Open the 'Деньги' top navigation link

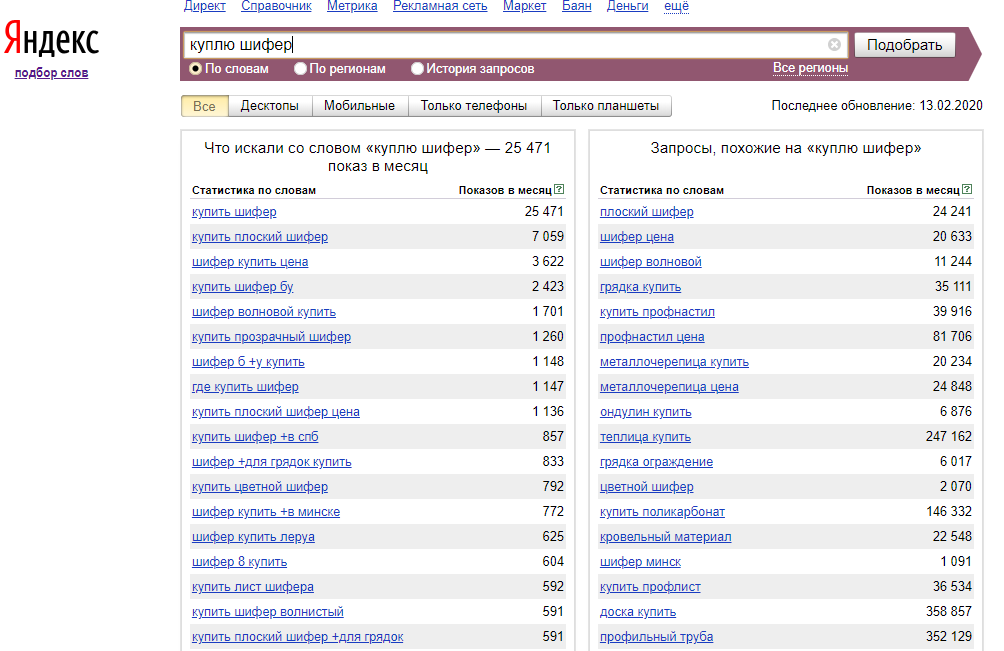[x=628, y=6]
